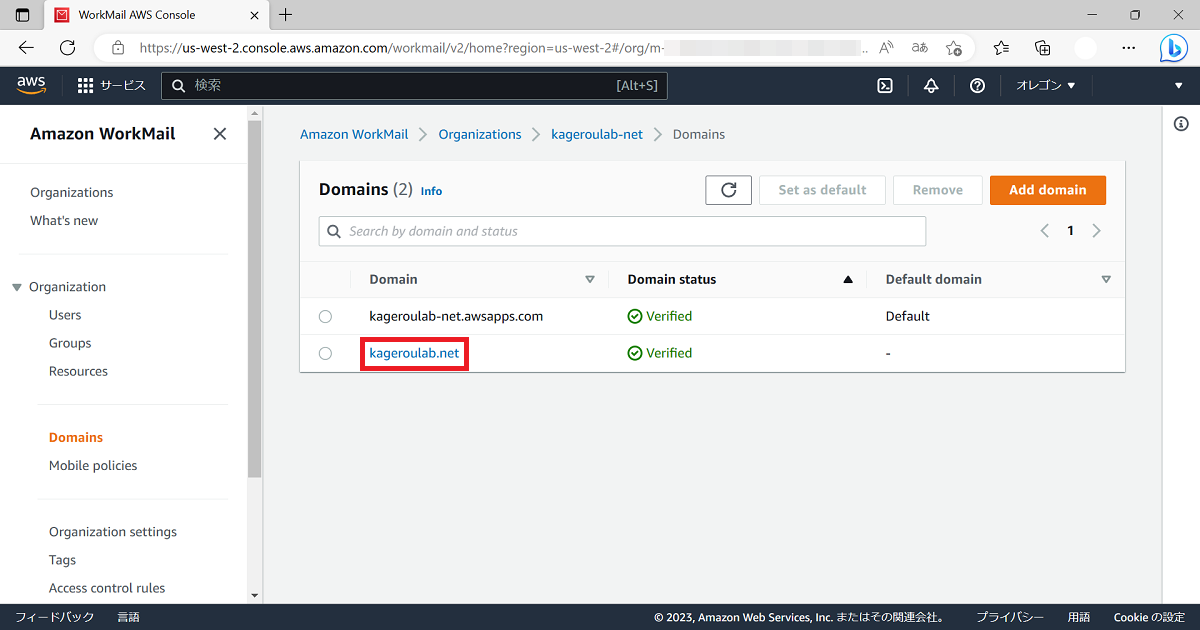This screenshot has height=630, width=1200.
Task: Open AWS CloudShell from the top bar
Action: pyautogui.click(x=884, y=85)
